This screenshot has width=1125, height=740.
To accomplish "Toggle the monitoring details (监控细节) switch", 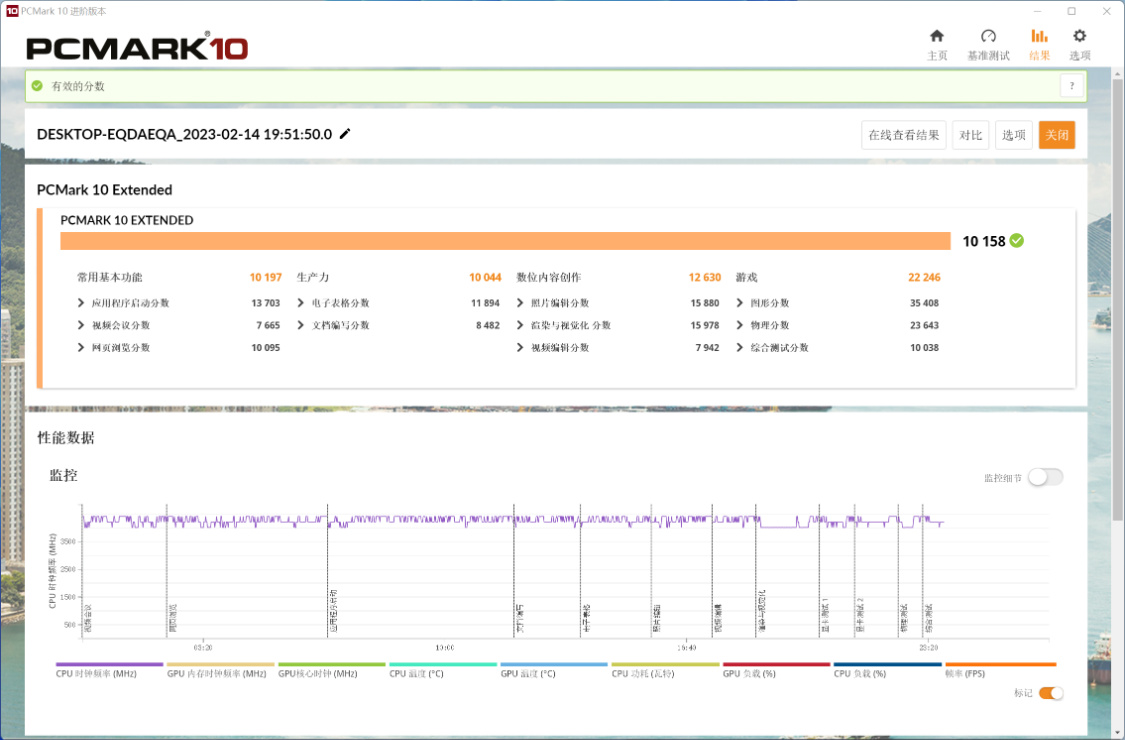I will coord(1045,477).
